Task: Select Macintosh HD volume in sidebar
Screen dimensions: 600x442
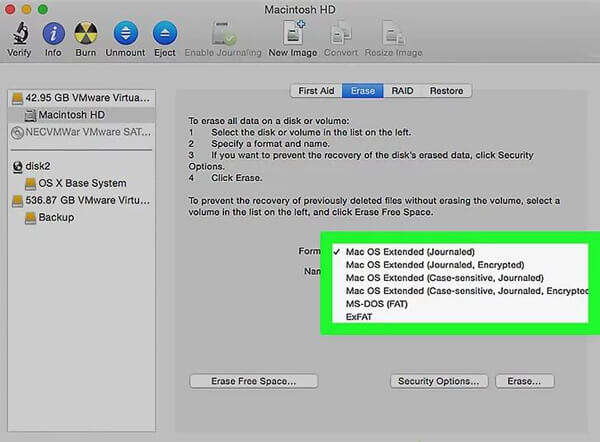Action: point(73,115)
